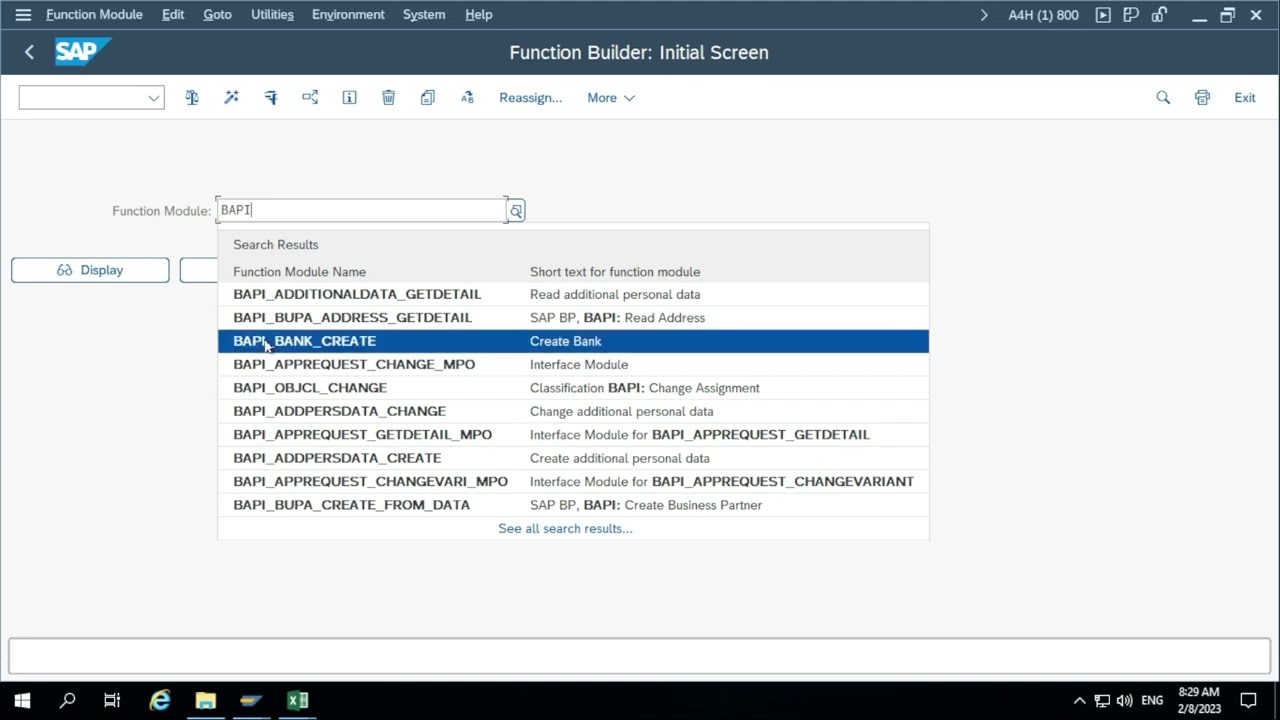Click the Windows taskbar search icon
Image resolution: width=1280 pixels, height=720 pixels.
68,701
